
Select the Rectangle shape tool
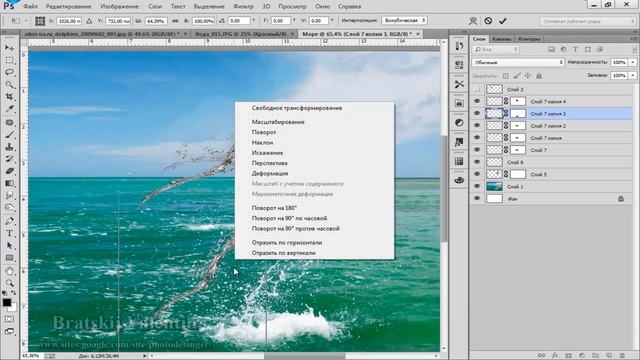click(x=9, y=258)
